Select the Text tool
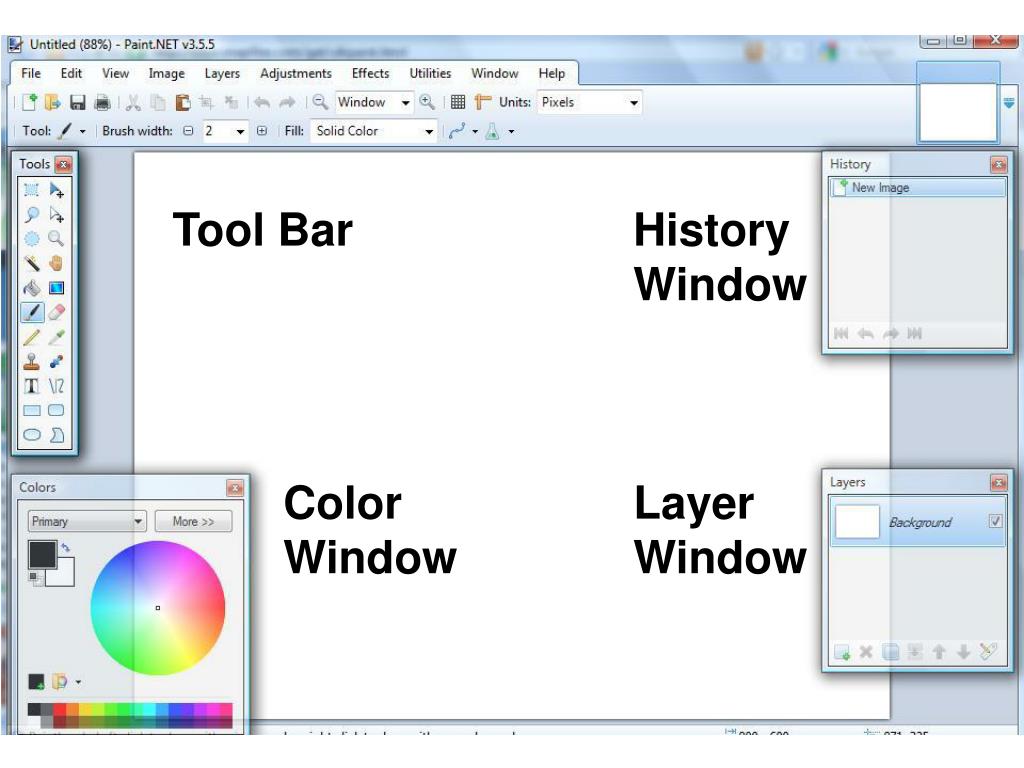Image resolution: width=1024 pixels, height=768 pixels. click(x=31, y=386)
